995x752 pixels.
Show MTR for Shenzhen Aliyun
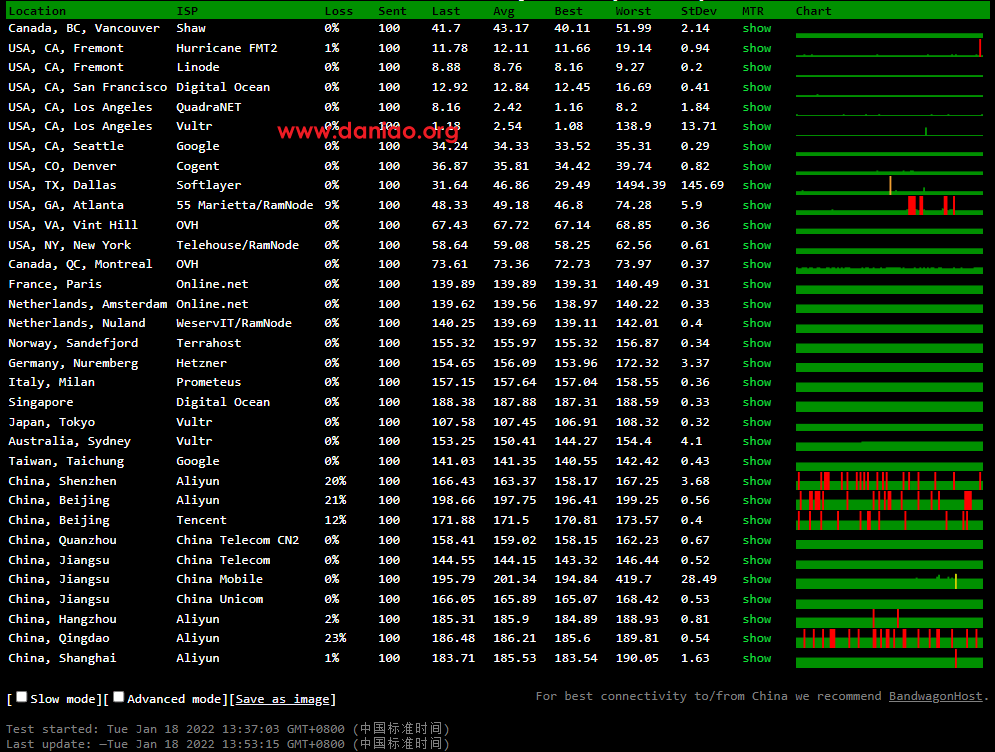coord(757,481)
